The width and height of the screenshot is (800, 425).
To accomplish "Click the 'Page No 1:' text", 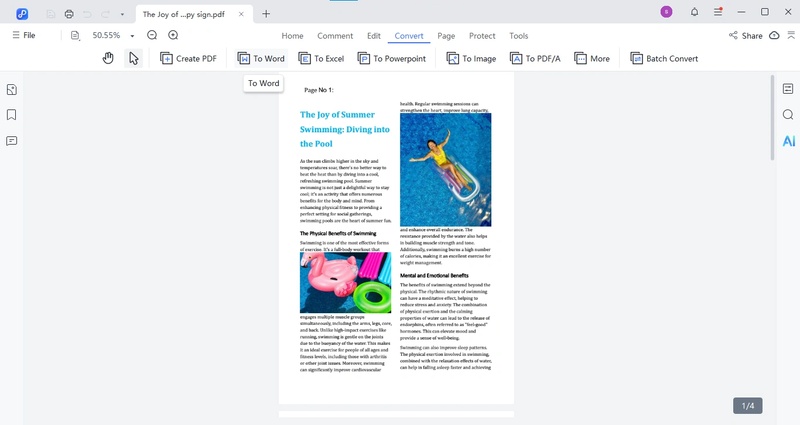I will pos(318,90).
